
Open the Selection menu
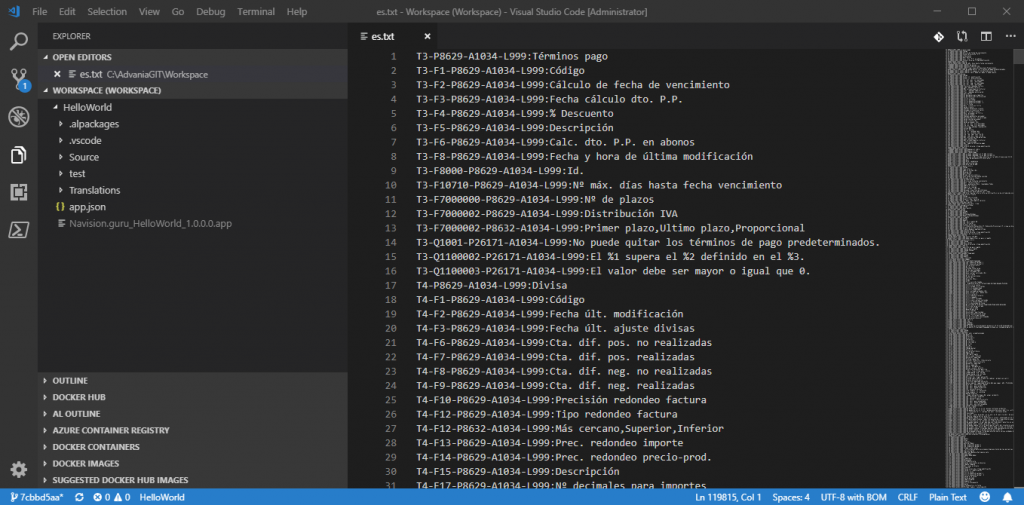point(107,11)
